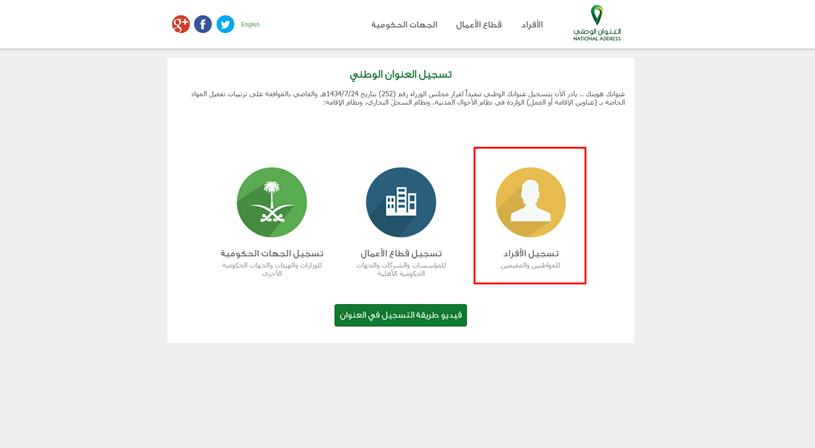The width and height of the screenshot is (815, 448).
Task: Select the yellow person registration icon
Action: 530,202
